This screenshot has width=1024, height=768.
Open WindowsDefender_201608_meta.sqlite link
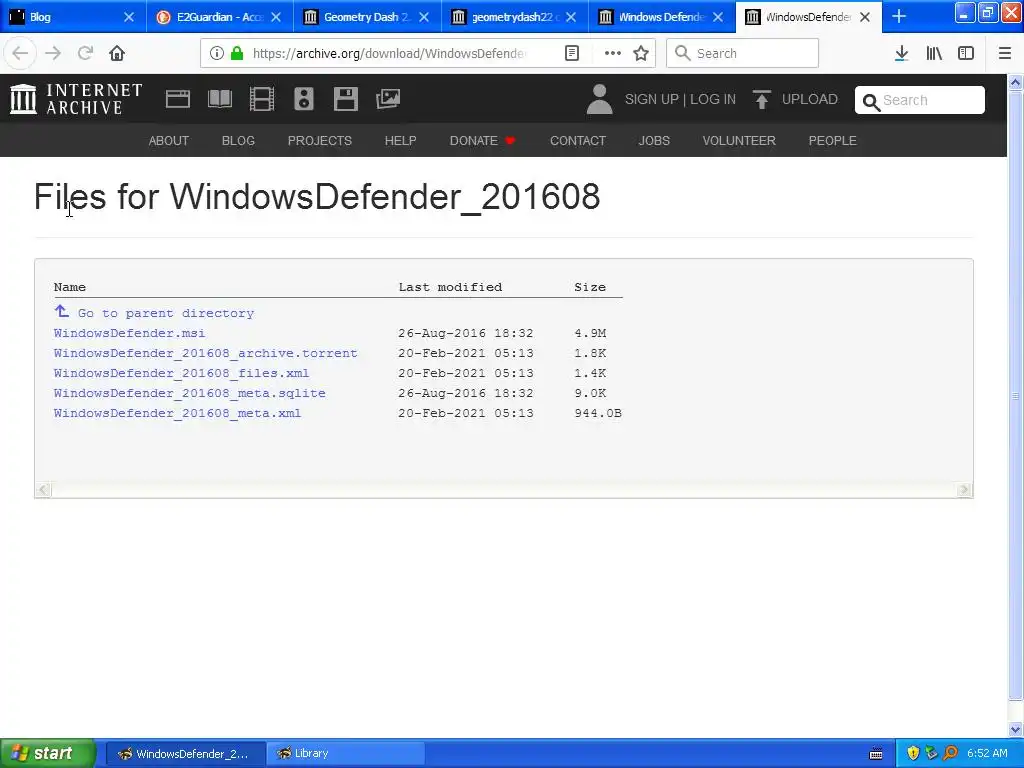(x=189, y=393)
